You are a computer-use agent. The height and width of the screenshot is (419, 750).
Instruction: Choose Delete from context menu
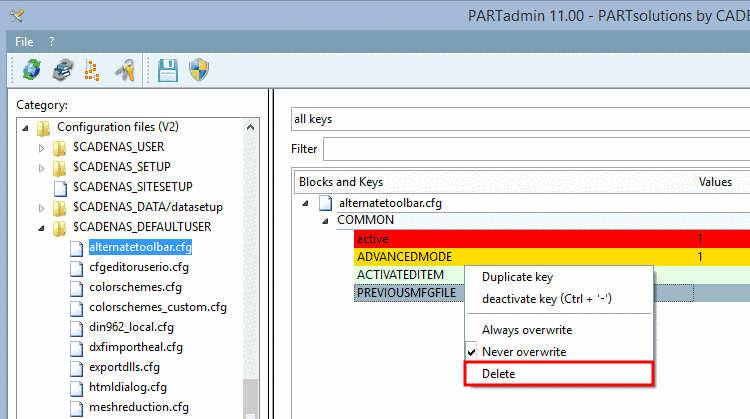click(559, 374)
